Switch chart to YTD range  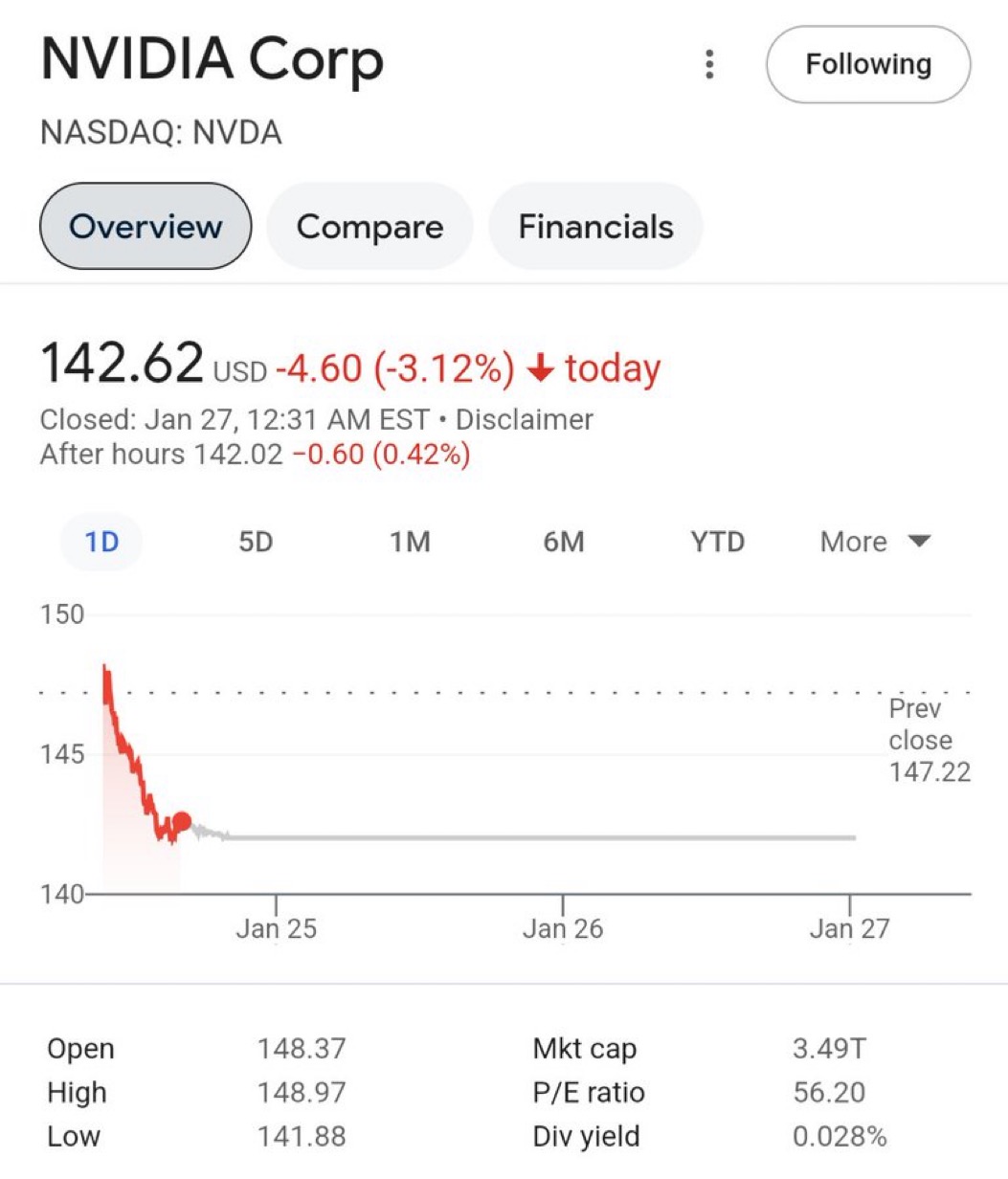point(717,542)
